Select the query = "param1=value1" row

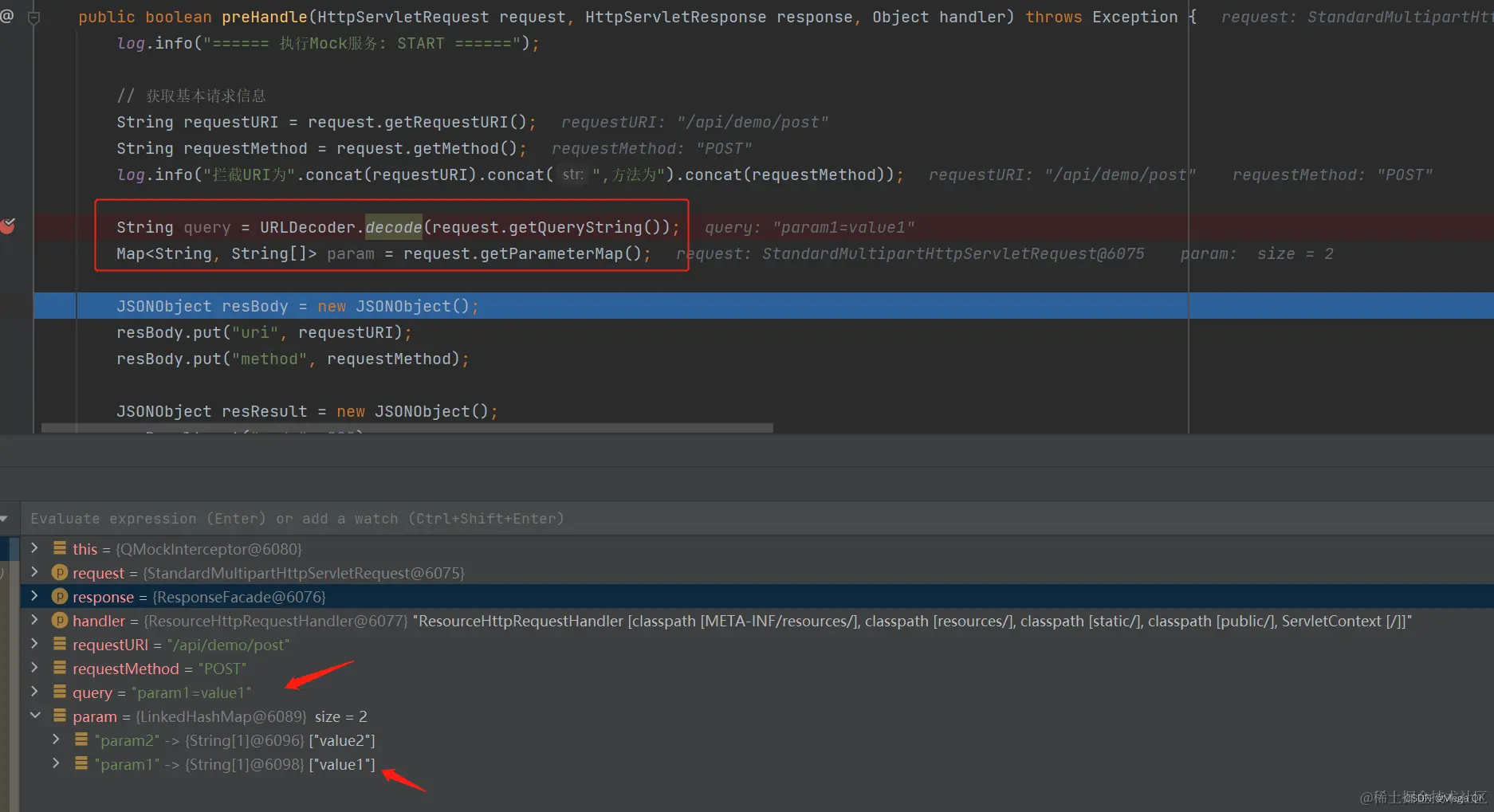point(756,692)
